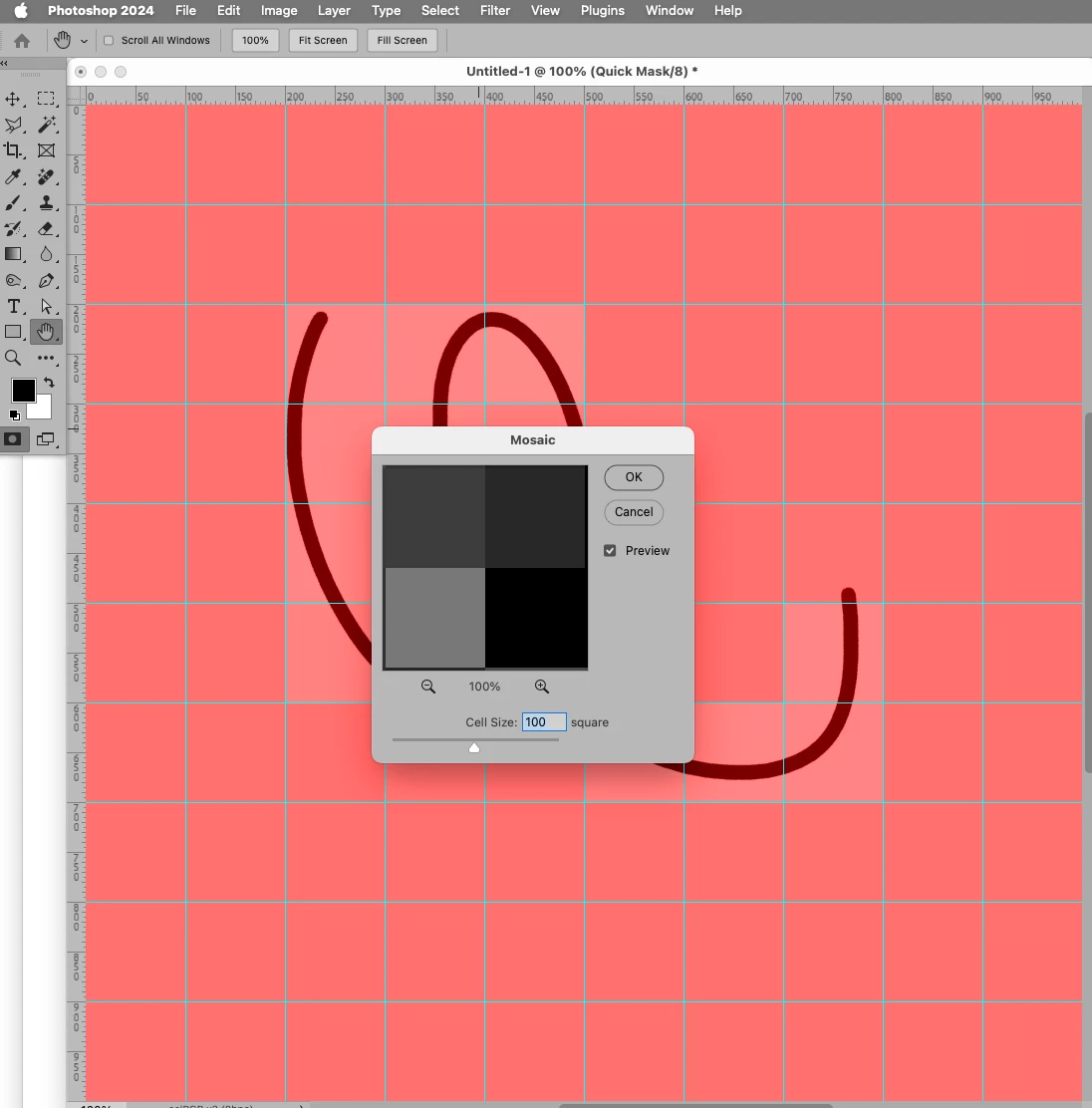This screenshot has height=1108, width=1092.
Task: Click the Fill Screen button
Action: pyautogui.click(x=403, y=40)
